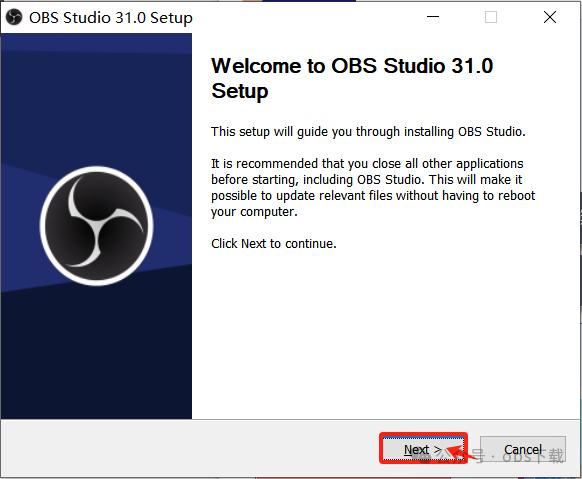Click the 'Welcome to OBS Studio 31.0 Setup' heading

click(352, 78)
